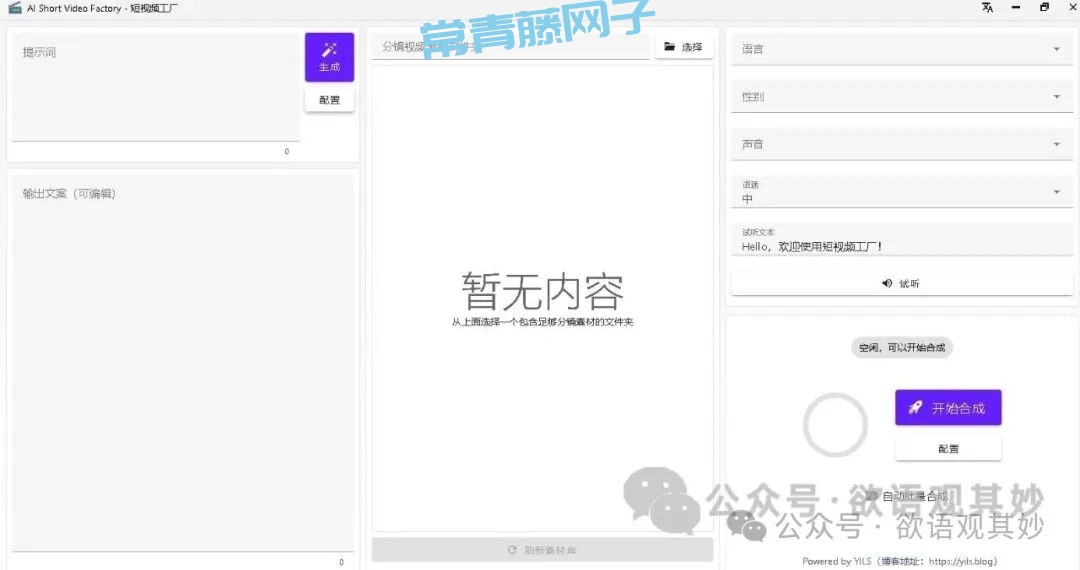This screenshot has height=570, width=1080.
Task: Toggle the 自动批量合成 checkbox
Action: click(872, 497)
